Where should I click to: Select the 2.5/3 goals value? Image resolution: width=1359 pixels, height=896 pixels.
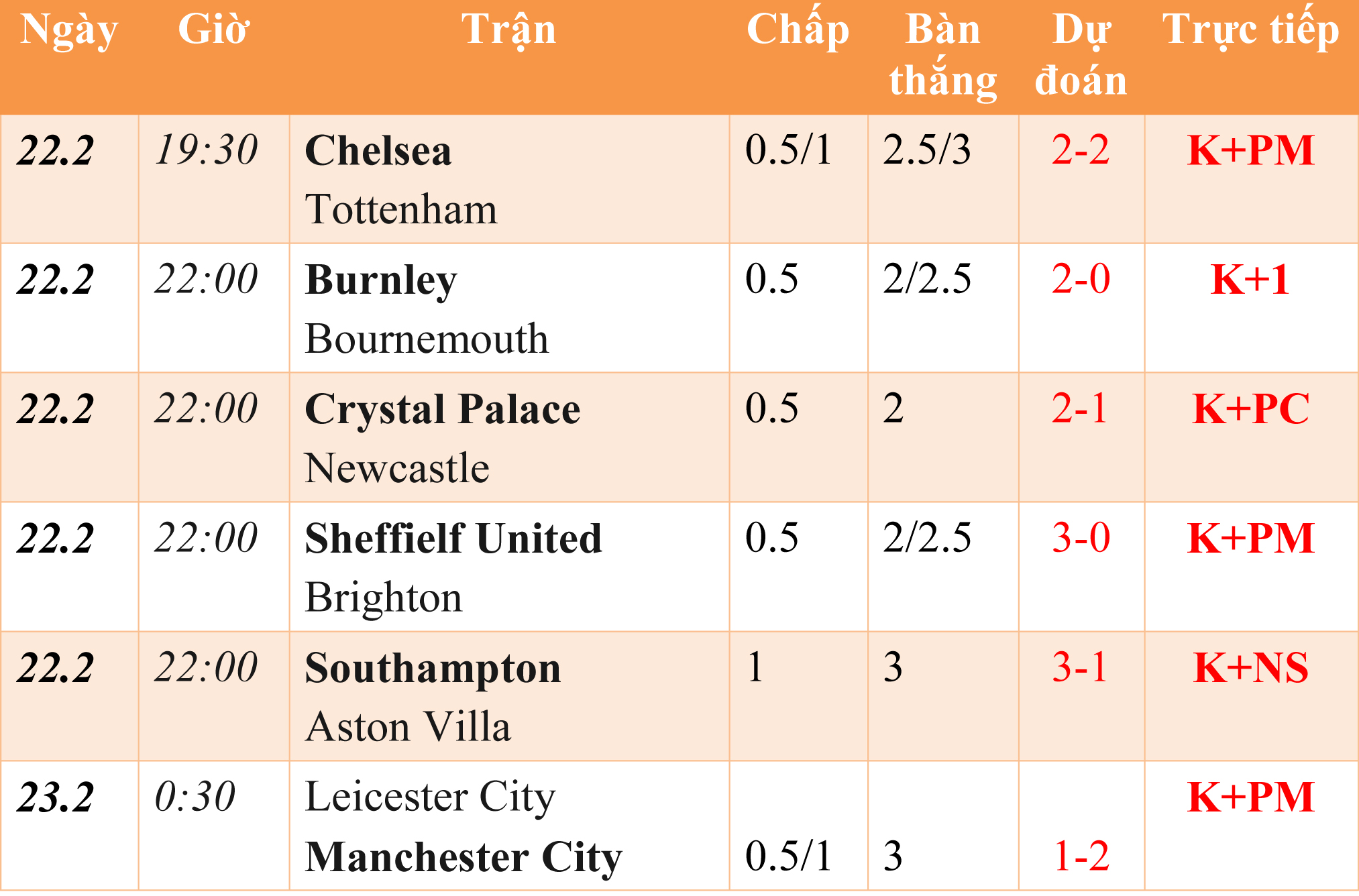[x=927, y=150]
